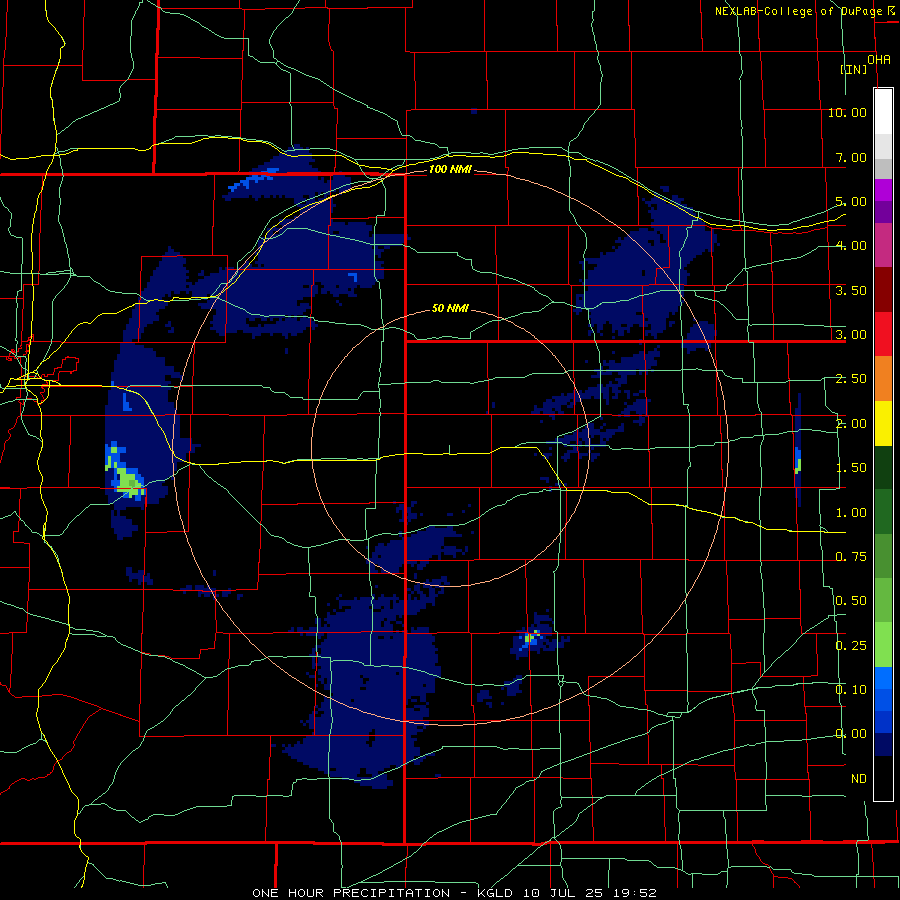Screen dimensions: 900x900
Task: Click the bright red legend swatch above 3.00
Action: 883,334
